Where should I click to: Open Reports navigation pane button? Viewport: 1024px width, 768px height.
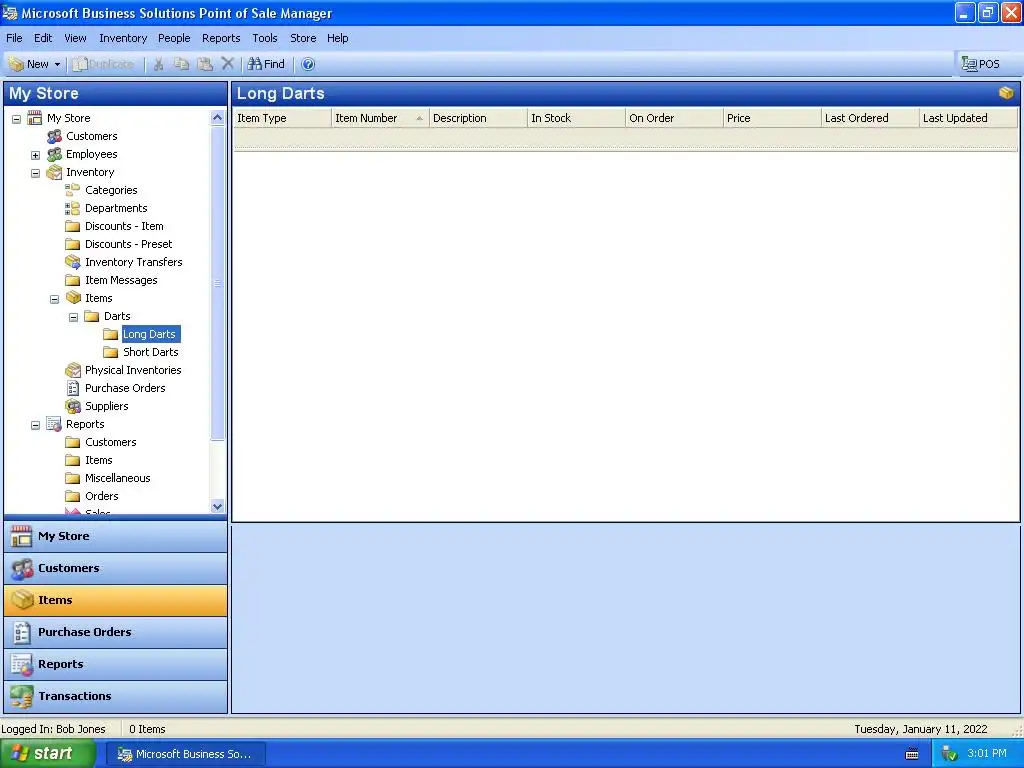pos(116,664)
